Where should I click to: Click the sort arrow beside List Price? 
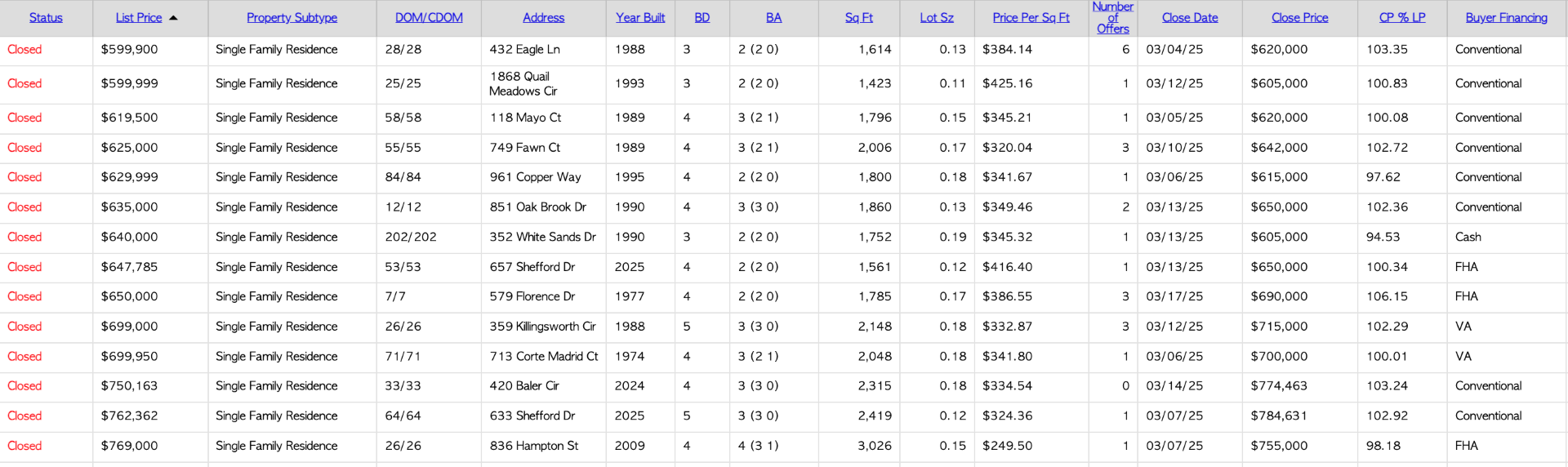coord(173,18)
